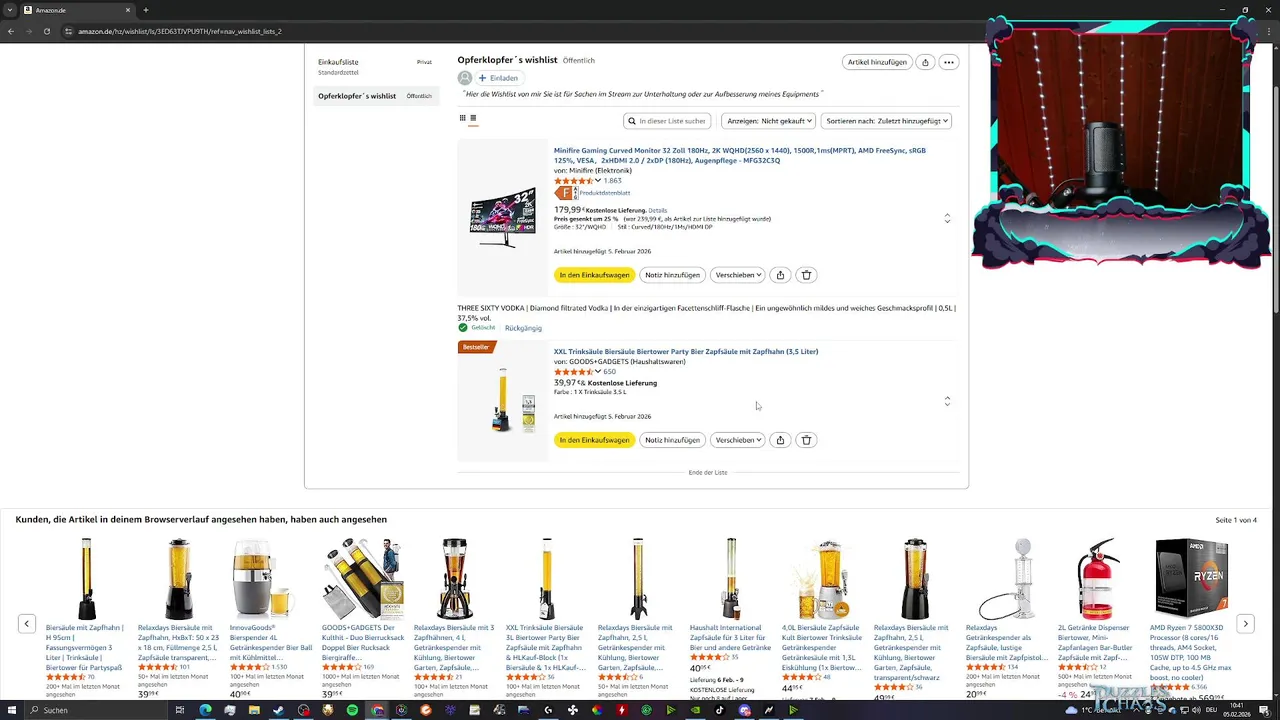Screen dimensions: 1280x720
Task: Click Rückgängig to undo the vodka deletion
Action: pyautogui.click(x=523, y=328)
